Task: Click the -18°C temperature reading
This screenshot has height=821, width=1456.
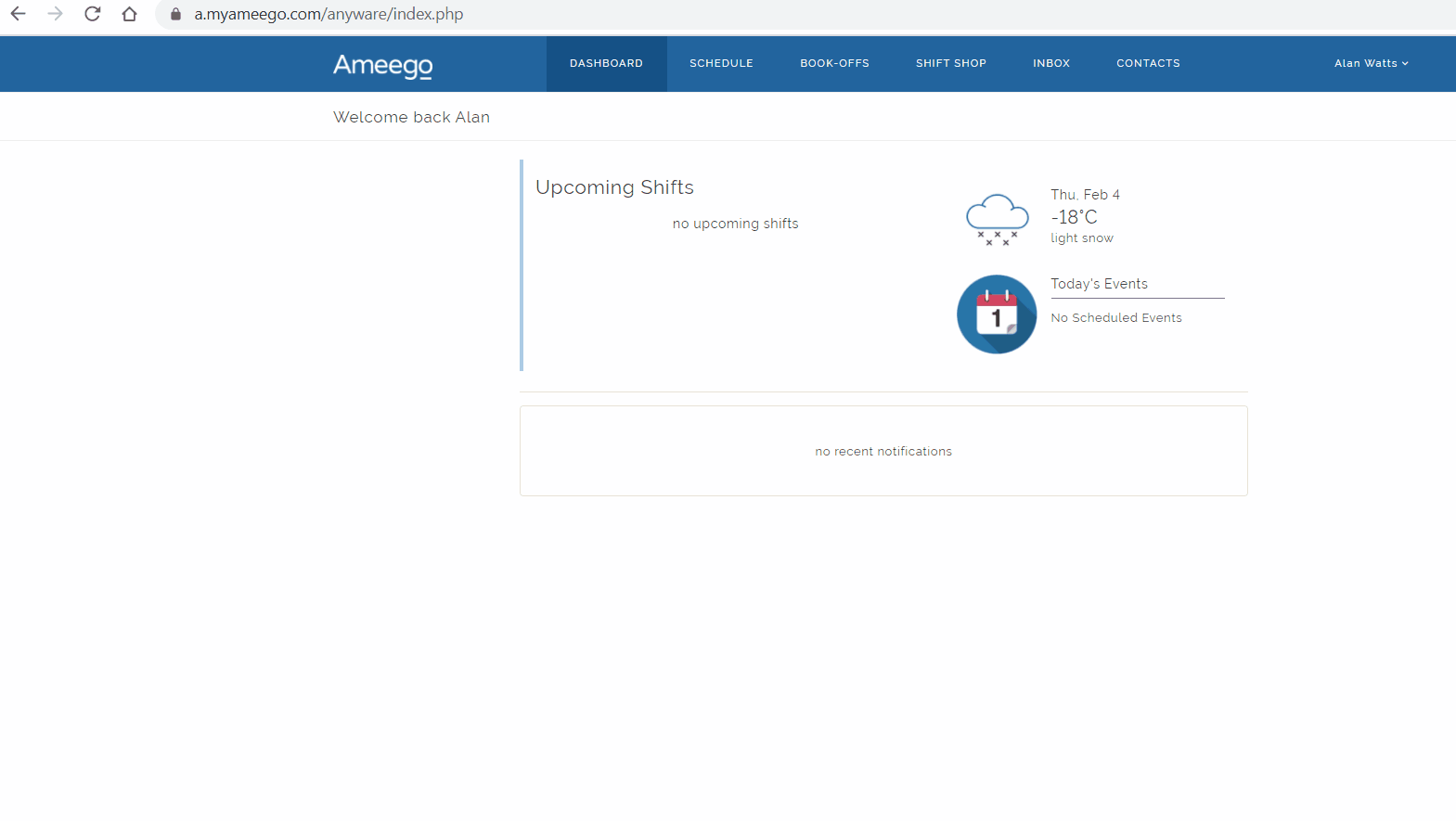Action: 1074,217
